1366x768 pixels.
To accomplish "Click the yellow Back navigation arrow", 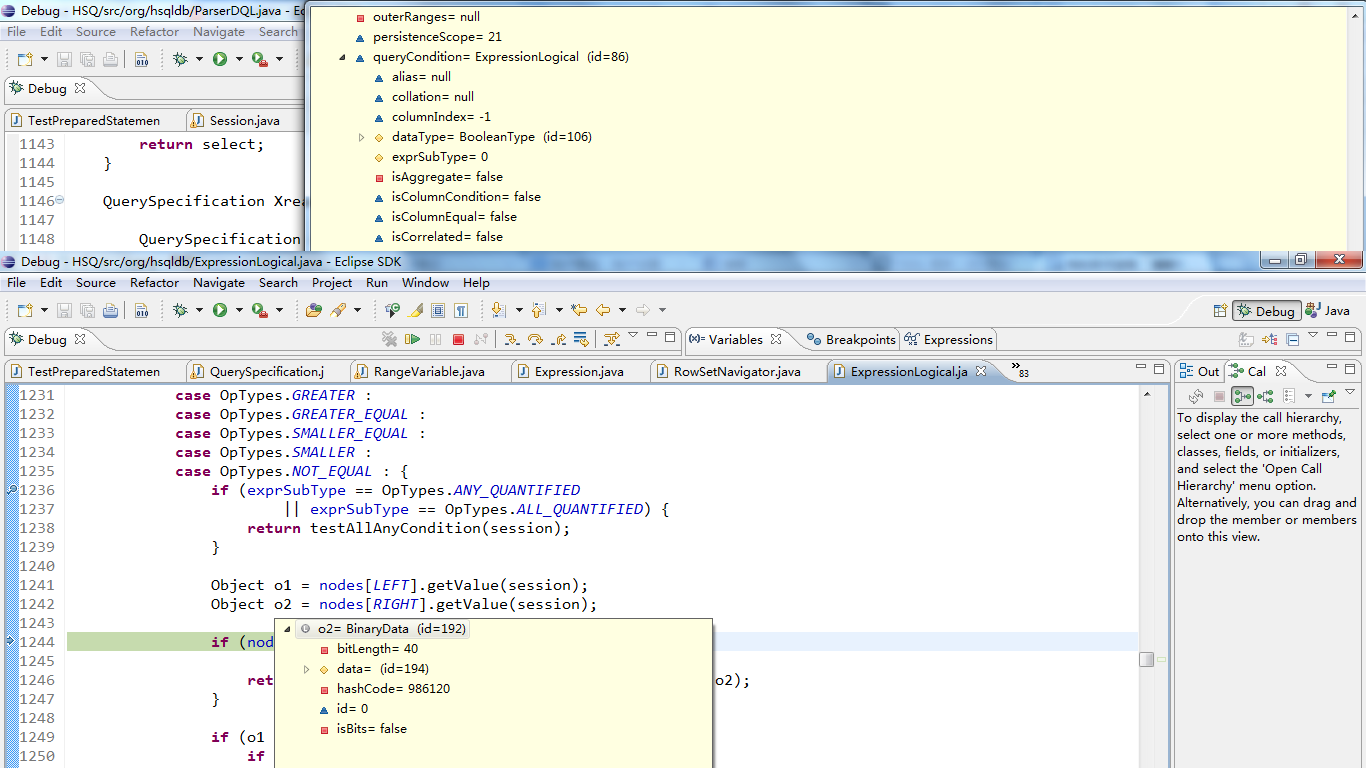I will coord(603,310).
